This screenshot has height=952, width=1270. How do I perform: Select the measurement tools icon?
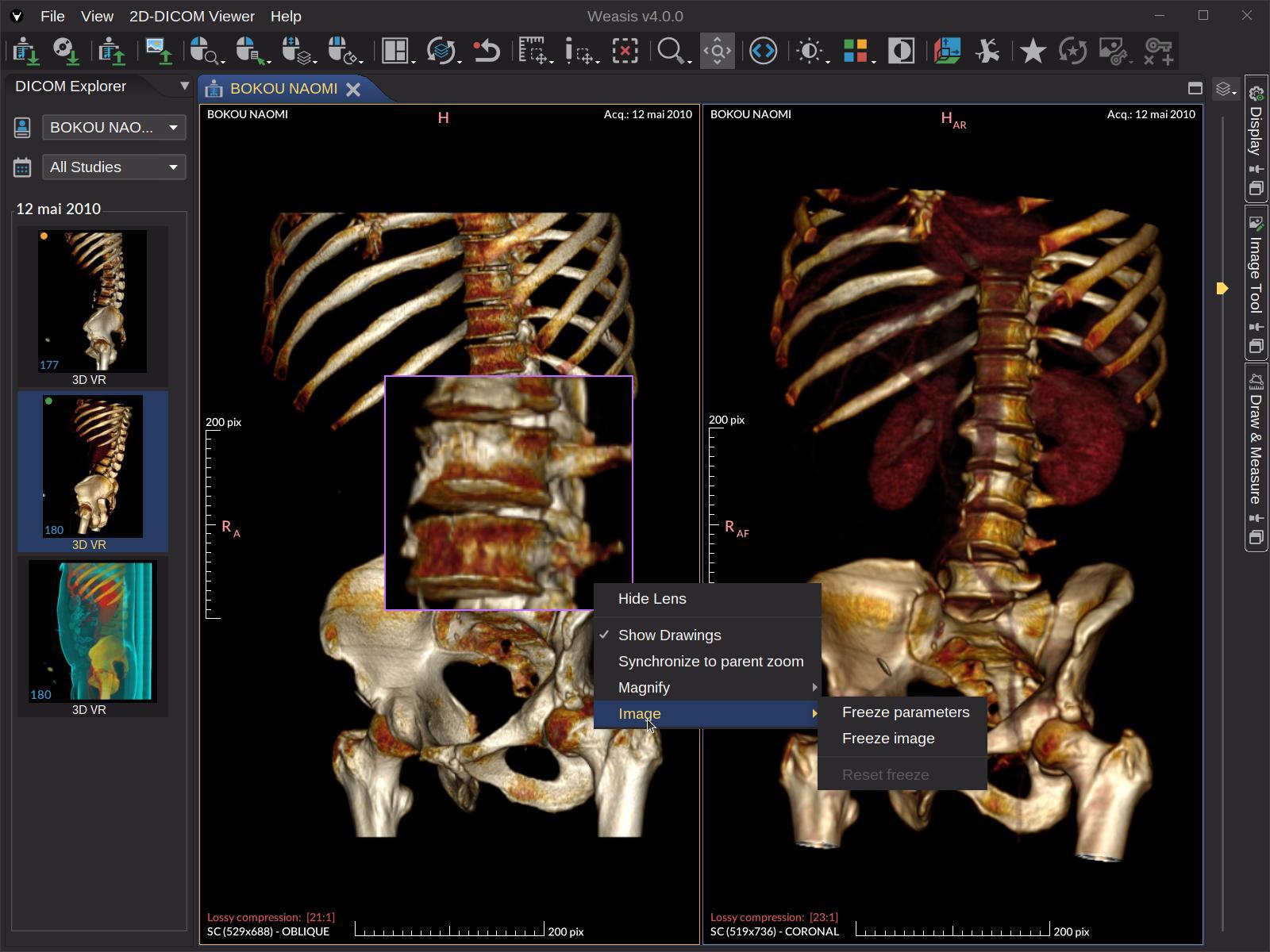[x=533, y=51]
